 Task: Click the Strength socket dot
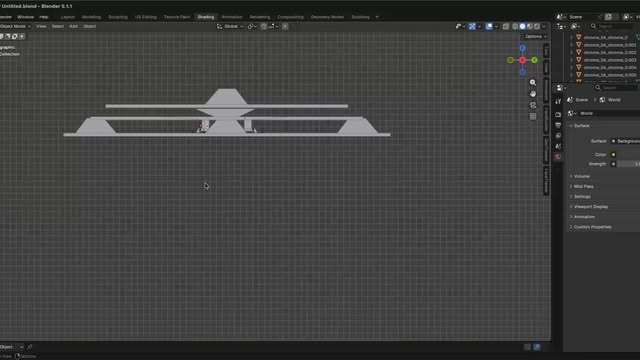coord(613,164)
